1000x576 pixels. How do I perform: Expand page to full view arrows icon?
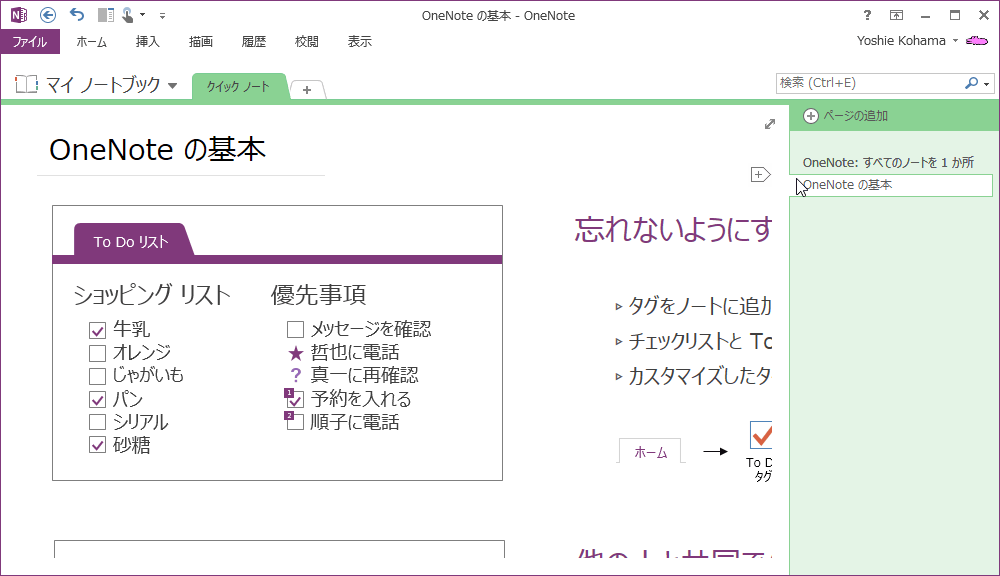[770, 124]
